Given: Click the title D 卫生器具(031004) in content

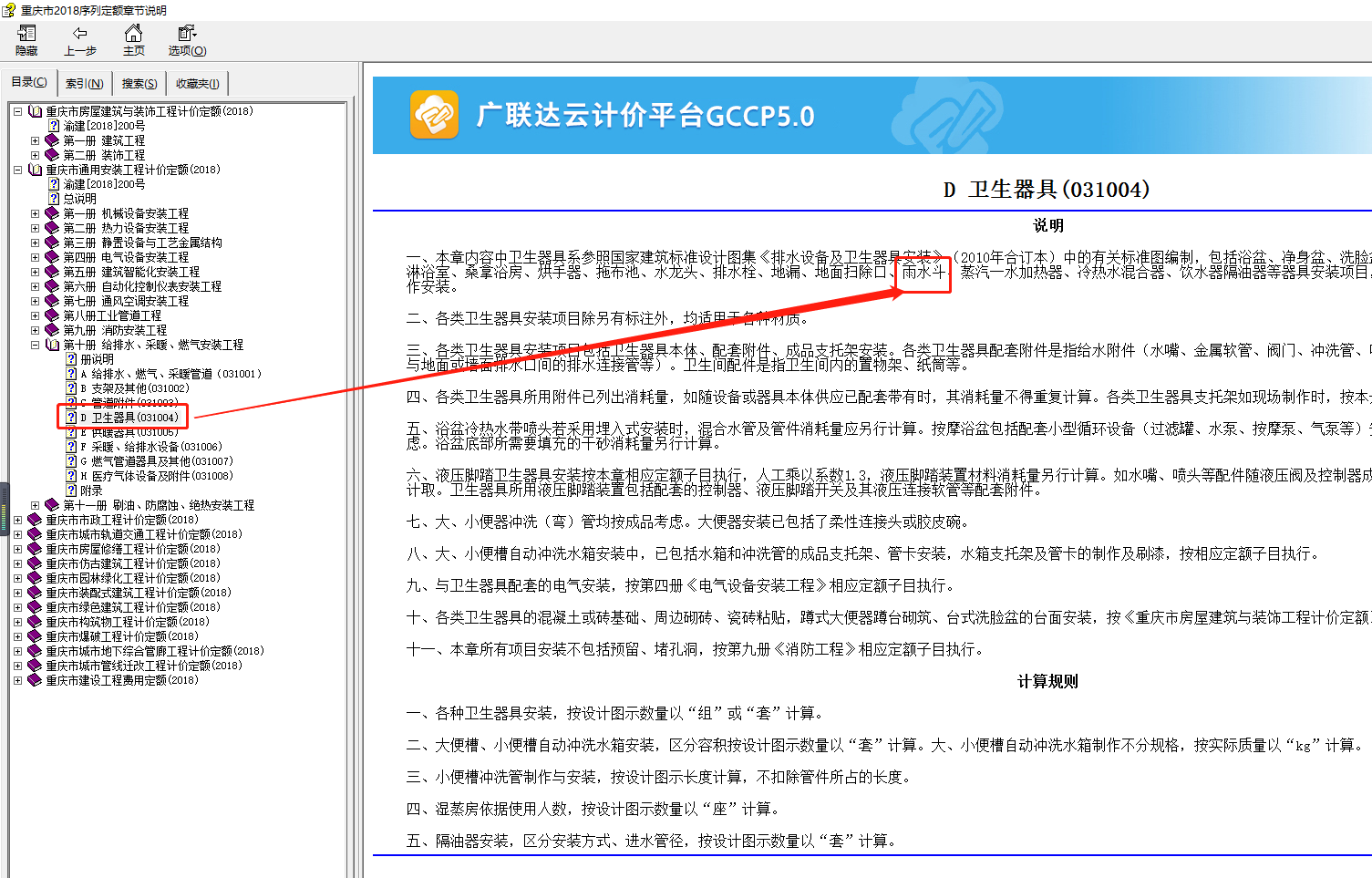Looking at the screenshot, I should pos(1047,190).
